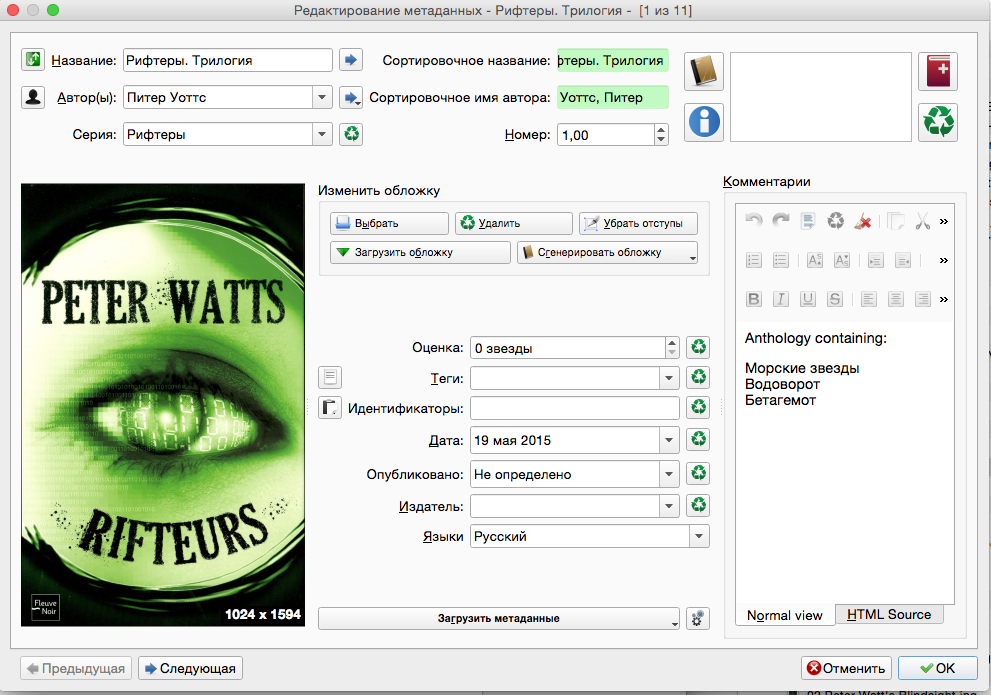The width and height of the screenshot is (991, 695).
Task: Toggle ordered list in comments
Action: pyautogui.click(x=753, y=260)
